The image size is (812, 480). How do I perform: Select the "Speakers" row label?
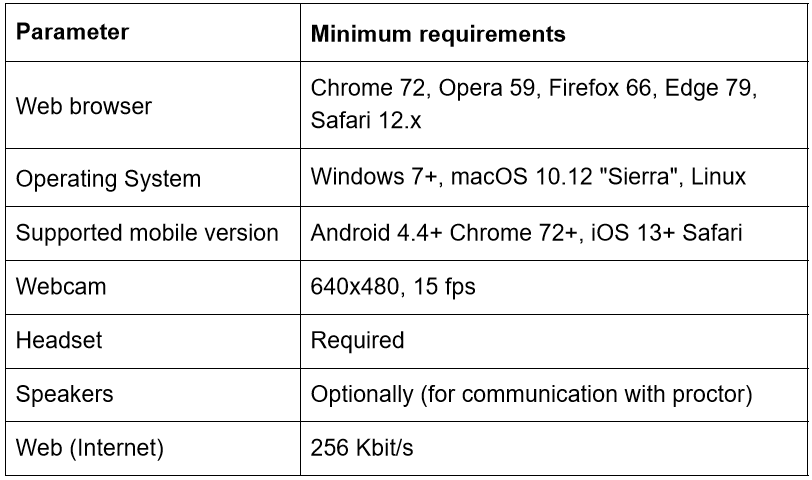65,394
